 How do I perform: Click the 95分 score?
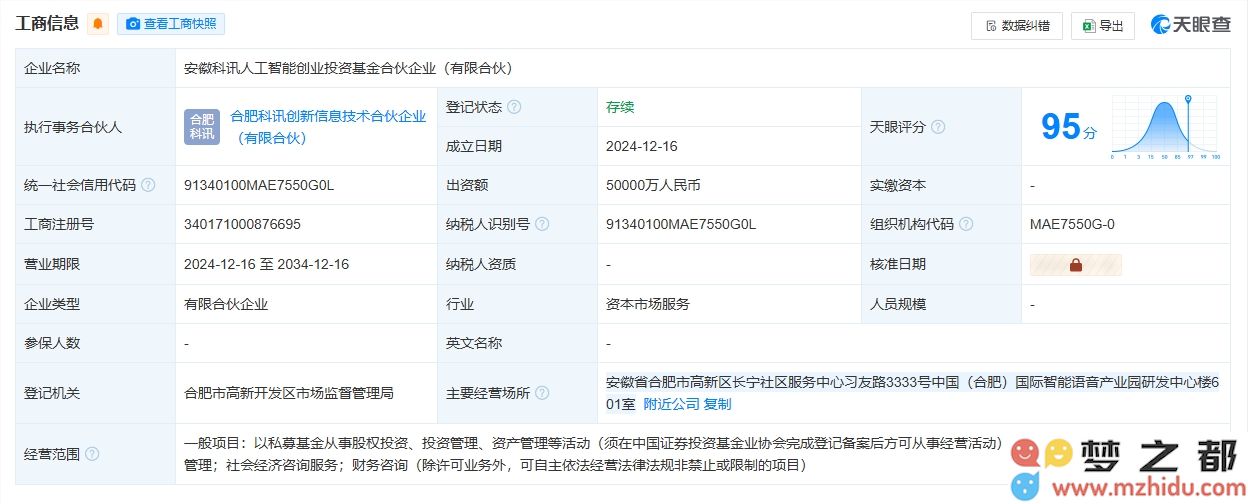pyautogui.click(x=1069, y=127)
